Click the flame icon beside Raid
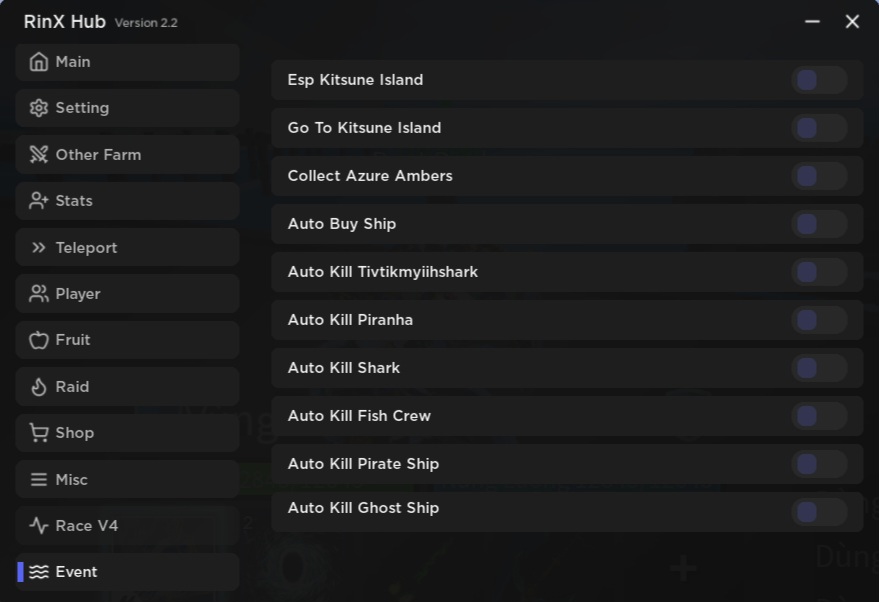This screenshot has height=602, width=879. click(39, 387)
